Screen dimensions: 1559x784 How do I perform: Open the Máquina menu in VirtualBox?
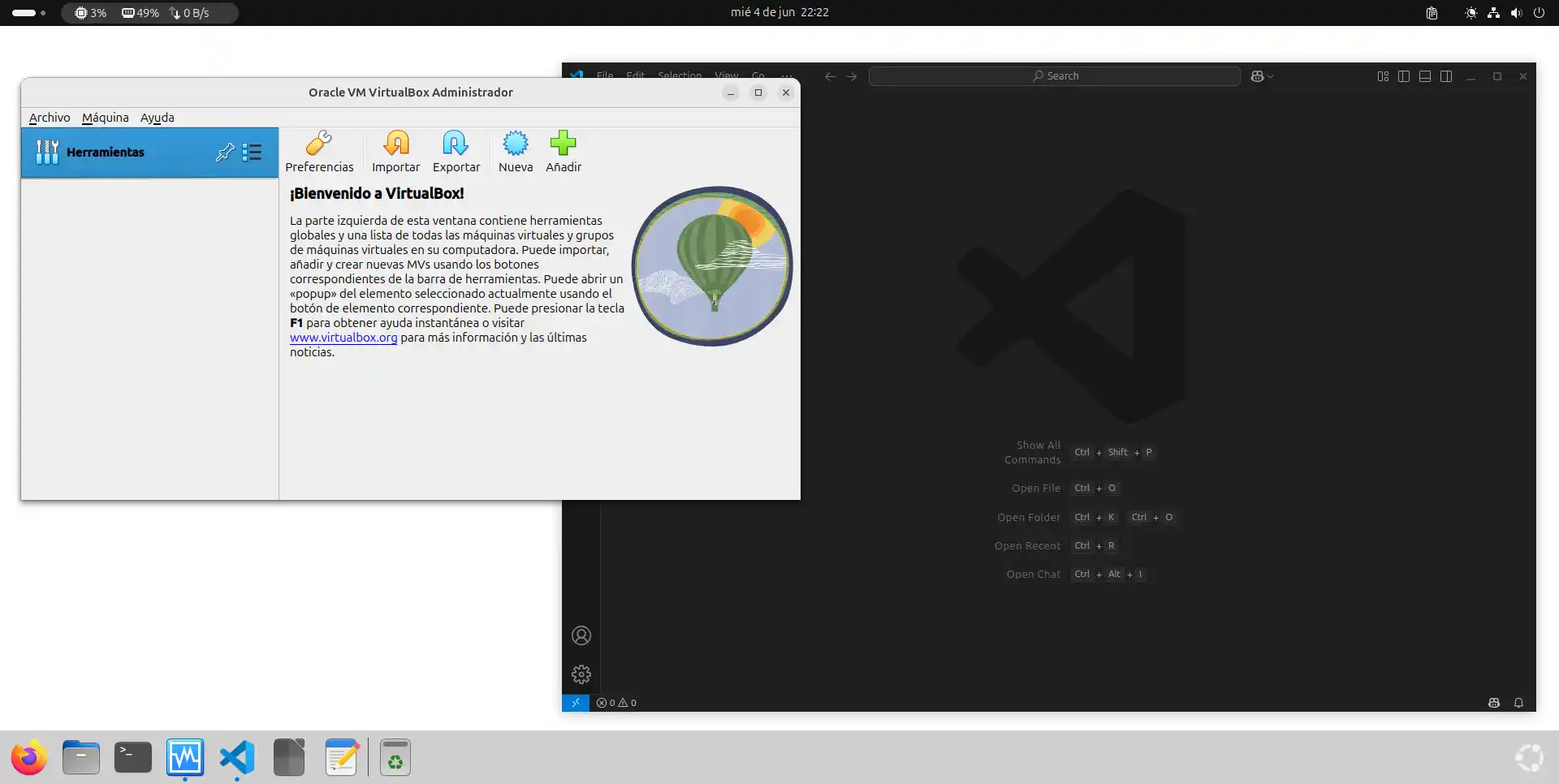point(106,118)
